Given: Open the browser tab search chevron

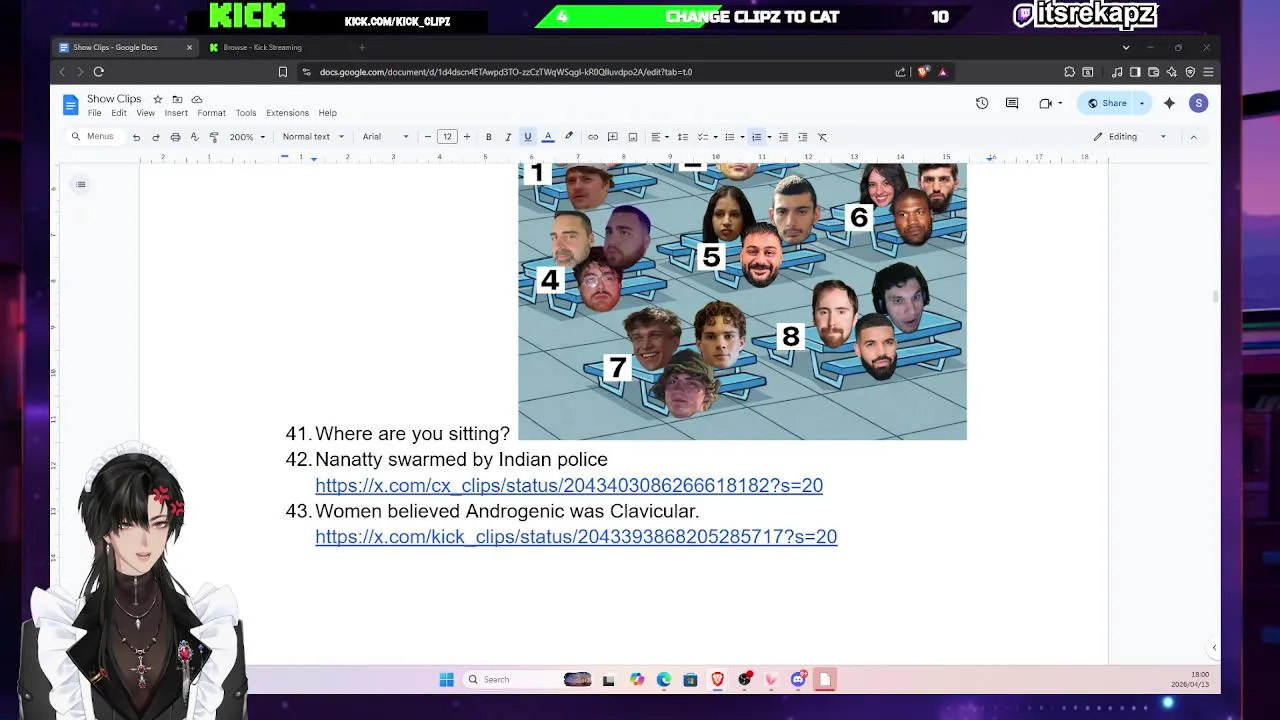Looking at the screenshot, I should tap(1126, 47).
